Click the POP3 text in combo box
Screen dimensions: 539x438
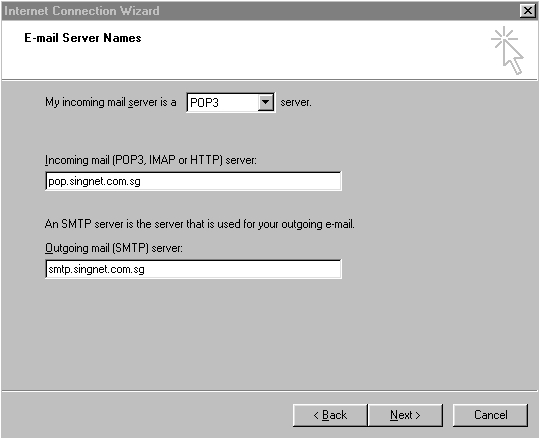point(204,103)
